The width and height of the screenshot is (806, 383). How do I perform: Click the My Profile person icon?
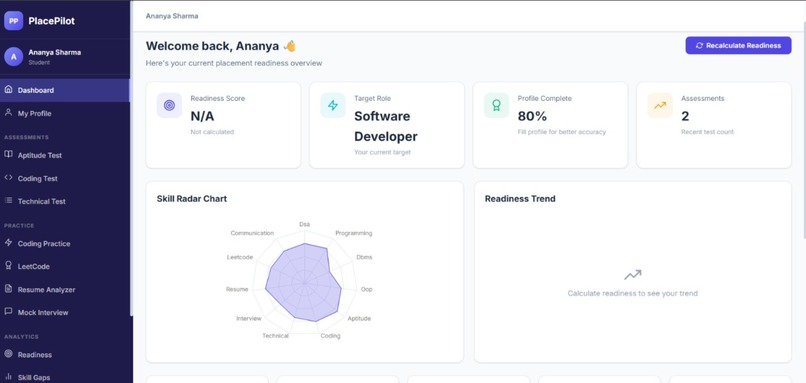point(8,113)
